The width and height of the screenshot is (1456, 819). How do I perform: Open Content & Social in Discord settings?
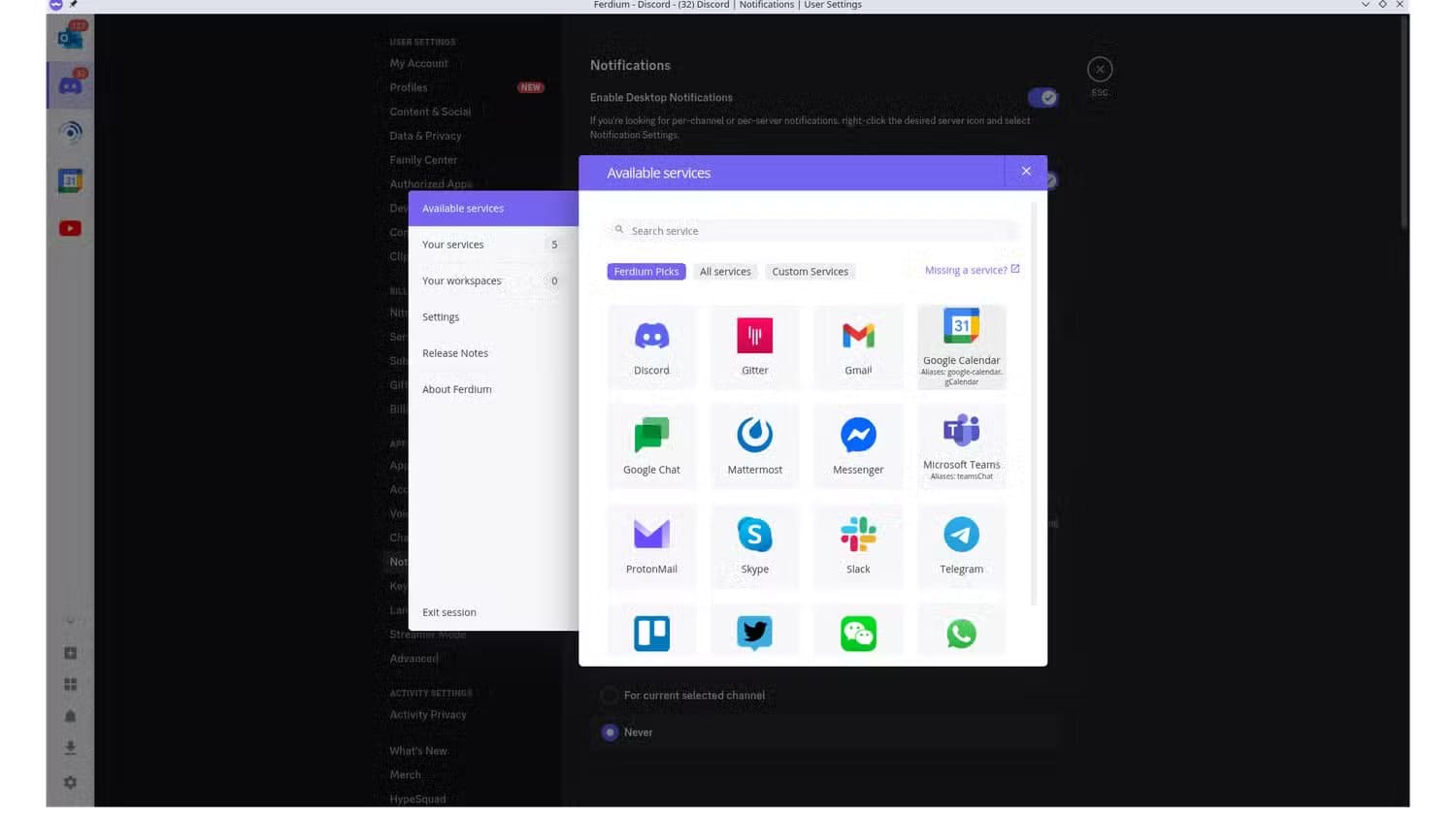[x=430, y=112]
